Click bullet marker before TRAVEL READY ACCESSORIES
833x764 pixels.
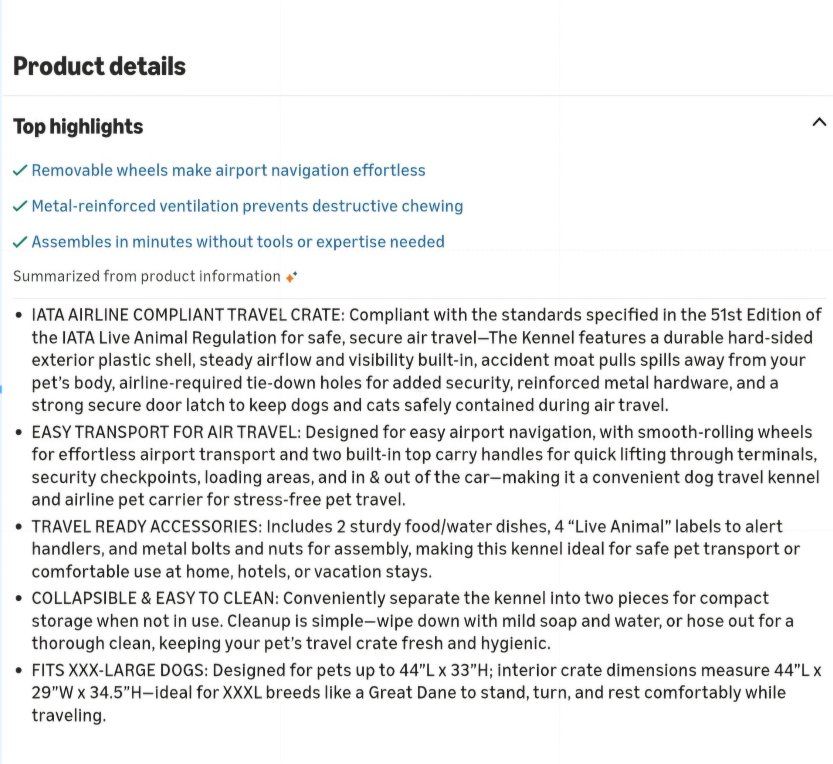(x=19, y=527)
